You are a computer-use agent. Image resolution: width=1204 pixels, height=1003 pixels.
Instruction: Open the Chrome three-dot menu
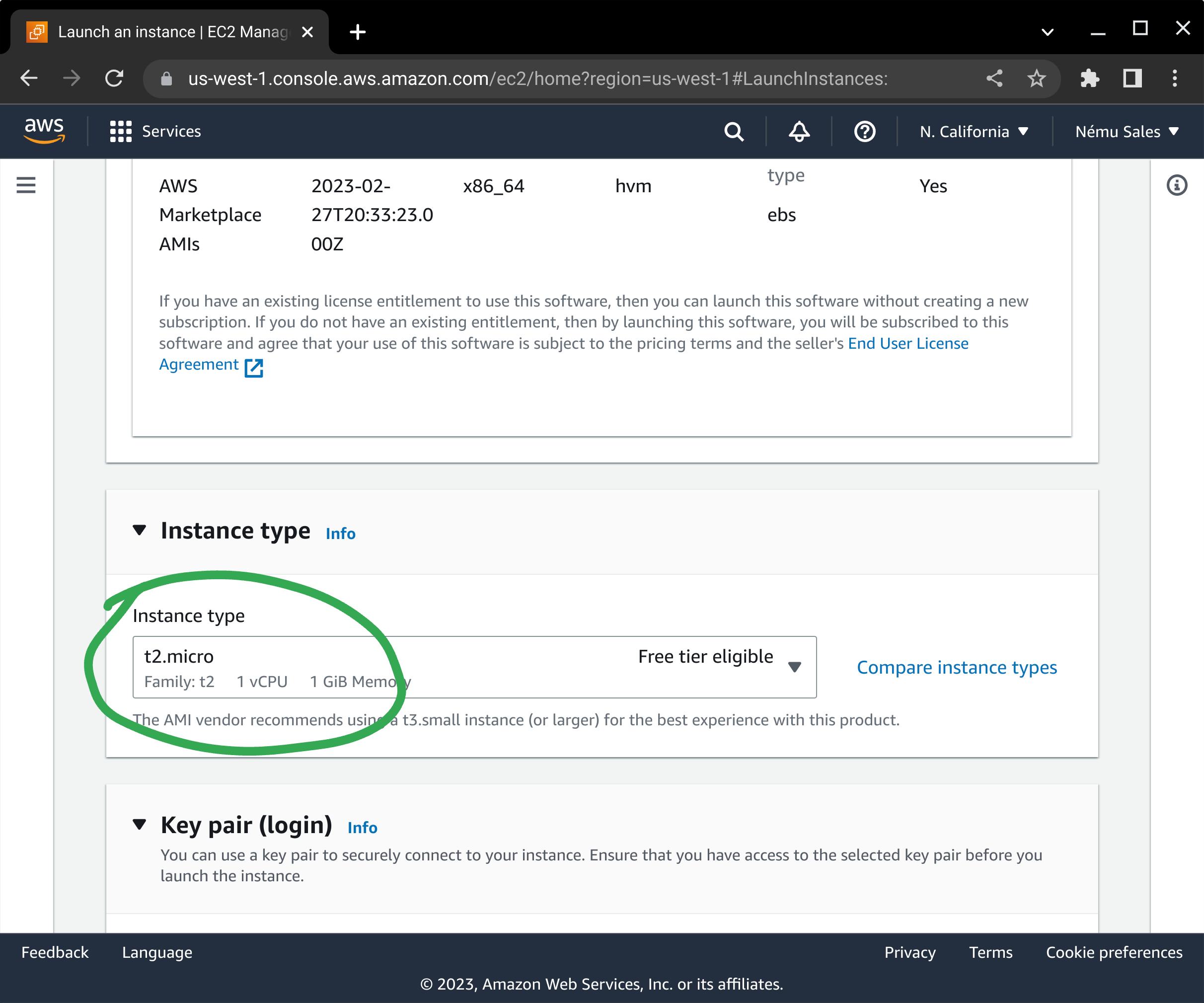tap(1175, 78)
